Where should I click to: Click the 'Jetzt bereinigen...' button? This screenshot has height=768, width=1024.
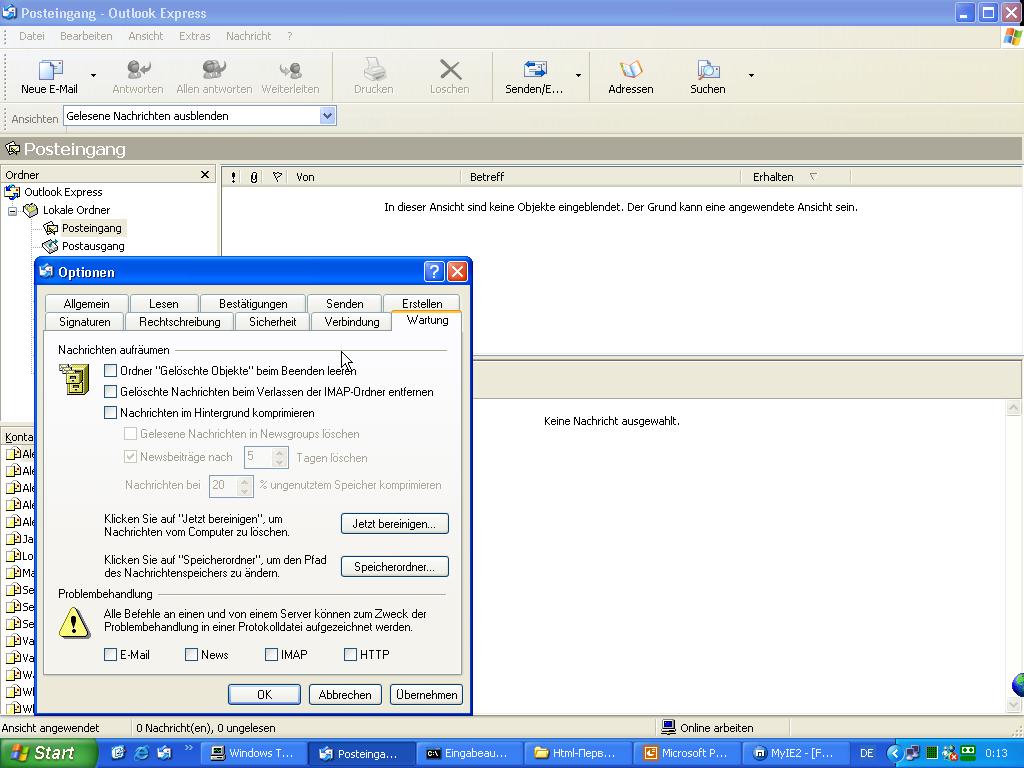click(x=394, y=524)
